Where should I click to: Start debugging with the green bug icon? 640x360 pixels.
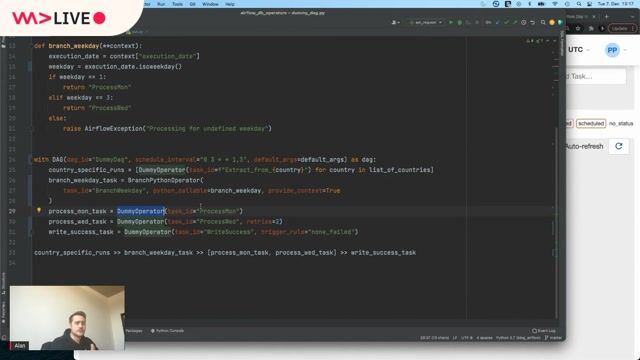[x=460, y=22]
